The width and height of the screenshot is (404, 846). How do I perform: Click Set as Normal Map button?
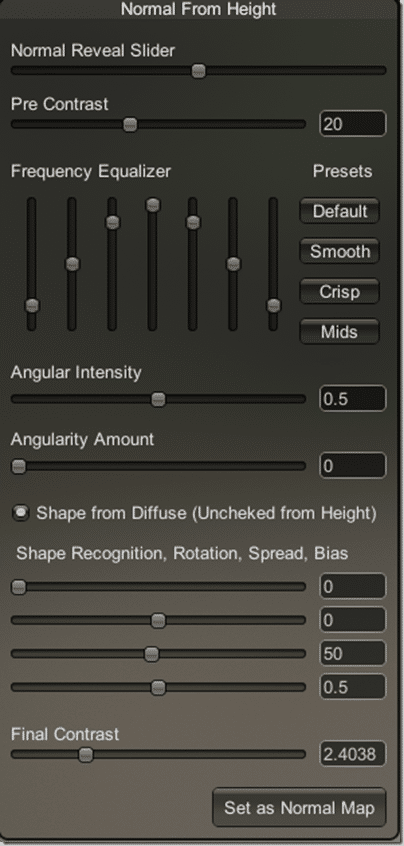(x=299, y=808)
